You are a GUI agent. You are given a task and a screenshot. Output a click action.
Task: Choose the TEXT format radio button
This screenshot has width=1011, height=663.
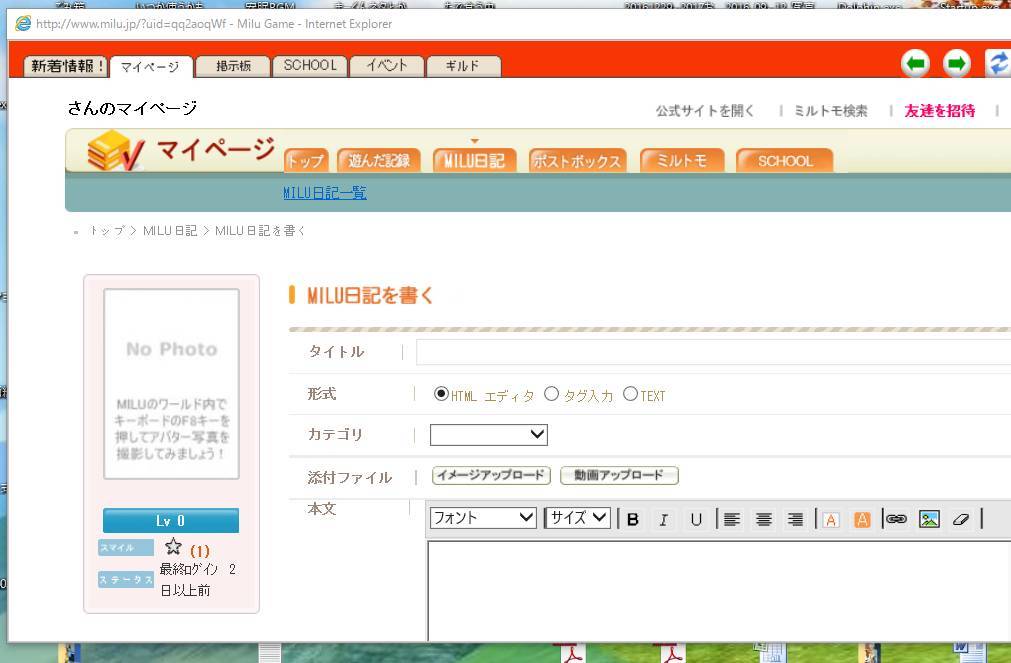point(630,394)
